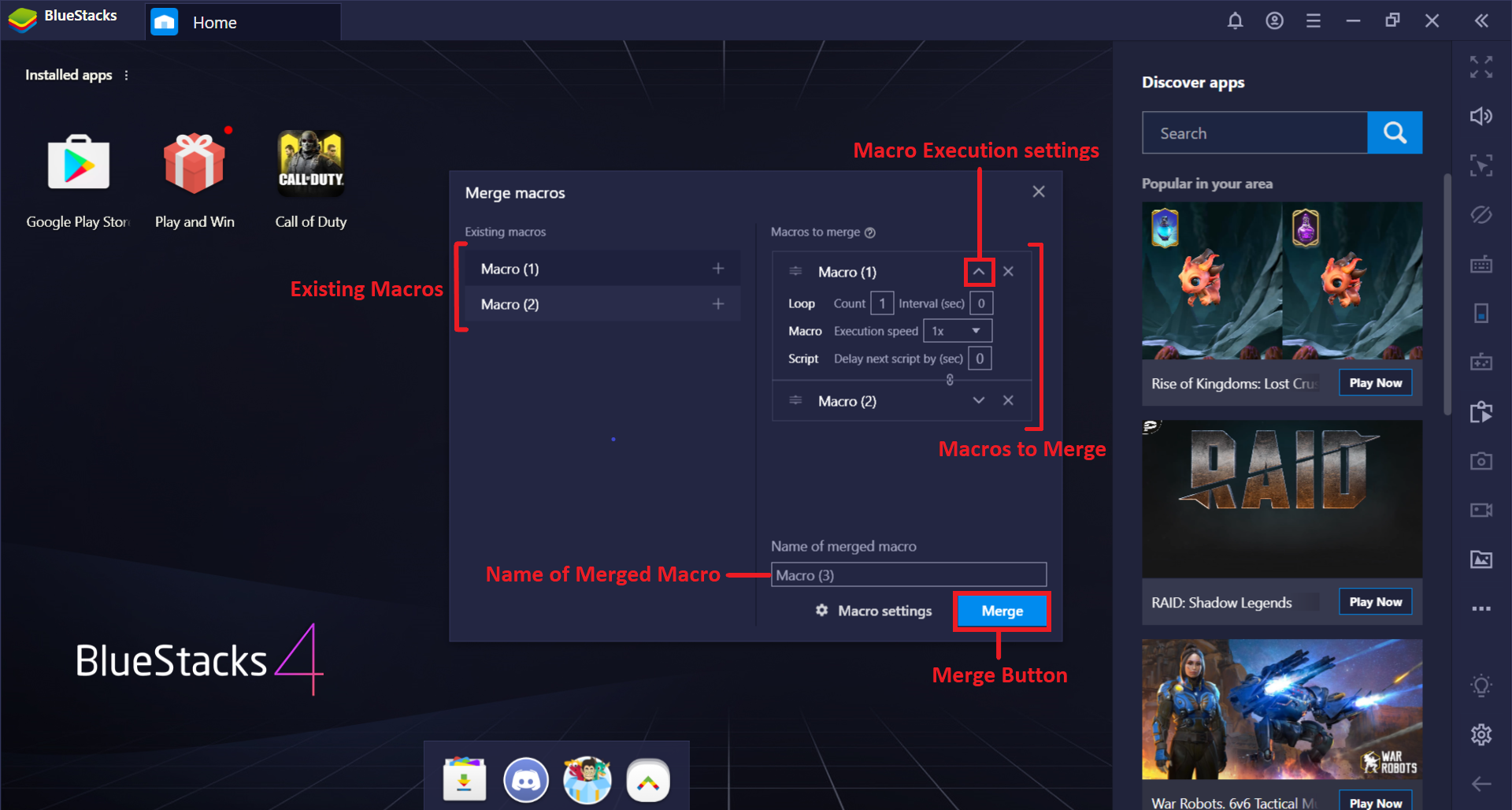Open Rise of Kingdoms thumbnail
This screenshot has width=1512, height=810.
click(1282, 281)
